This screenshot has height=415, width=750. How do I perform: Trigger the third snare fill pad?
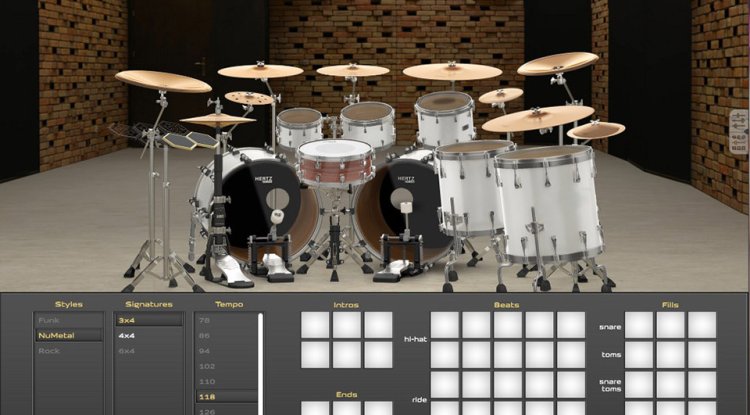coord(702,325)
